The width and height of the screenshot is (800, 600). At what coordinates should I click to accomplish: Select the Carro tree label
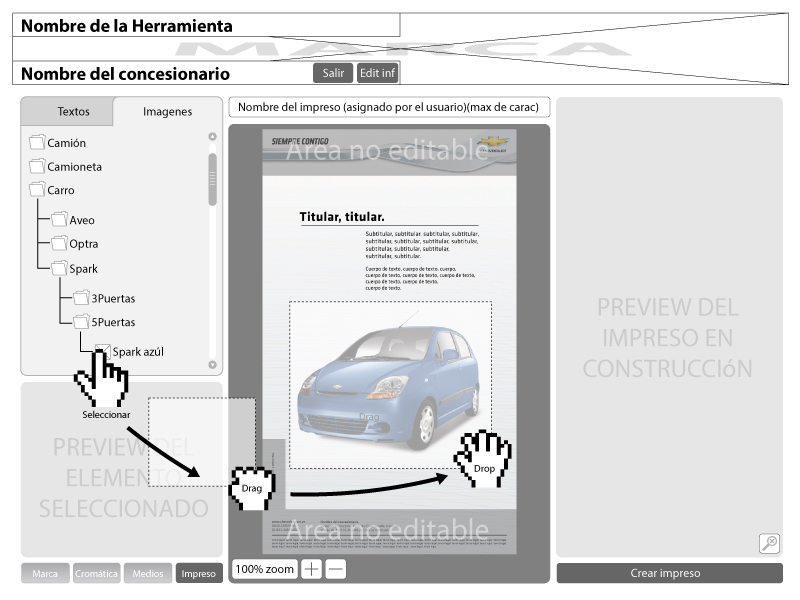coord(61,190)
